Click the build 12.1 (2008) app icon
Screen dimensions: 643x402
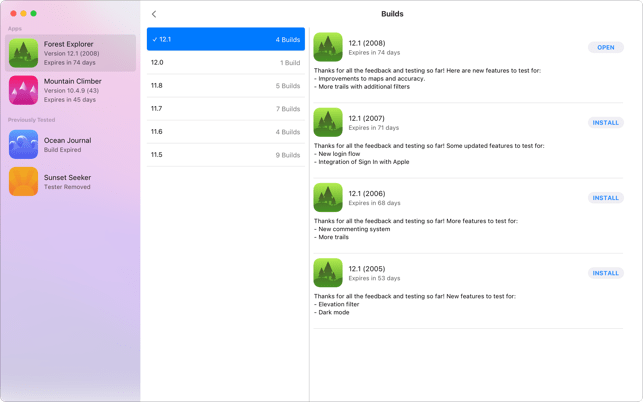328,47
